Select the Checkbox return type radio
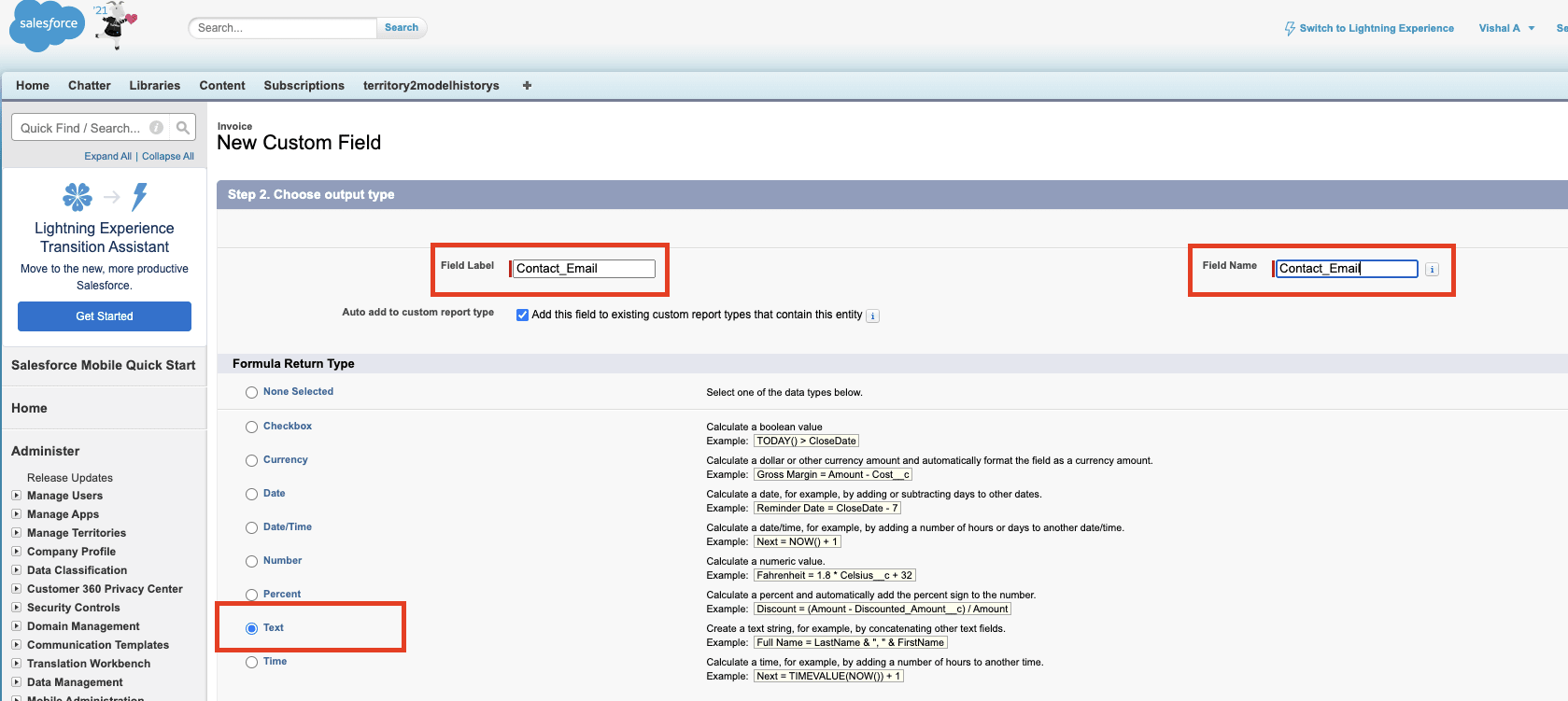1568x701 pixels. coord(251,427)
